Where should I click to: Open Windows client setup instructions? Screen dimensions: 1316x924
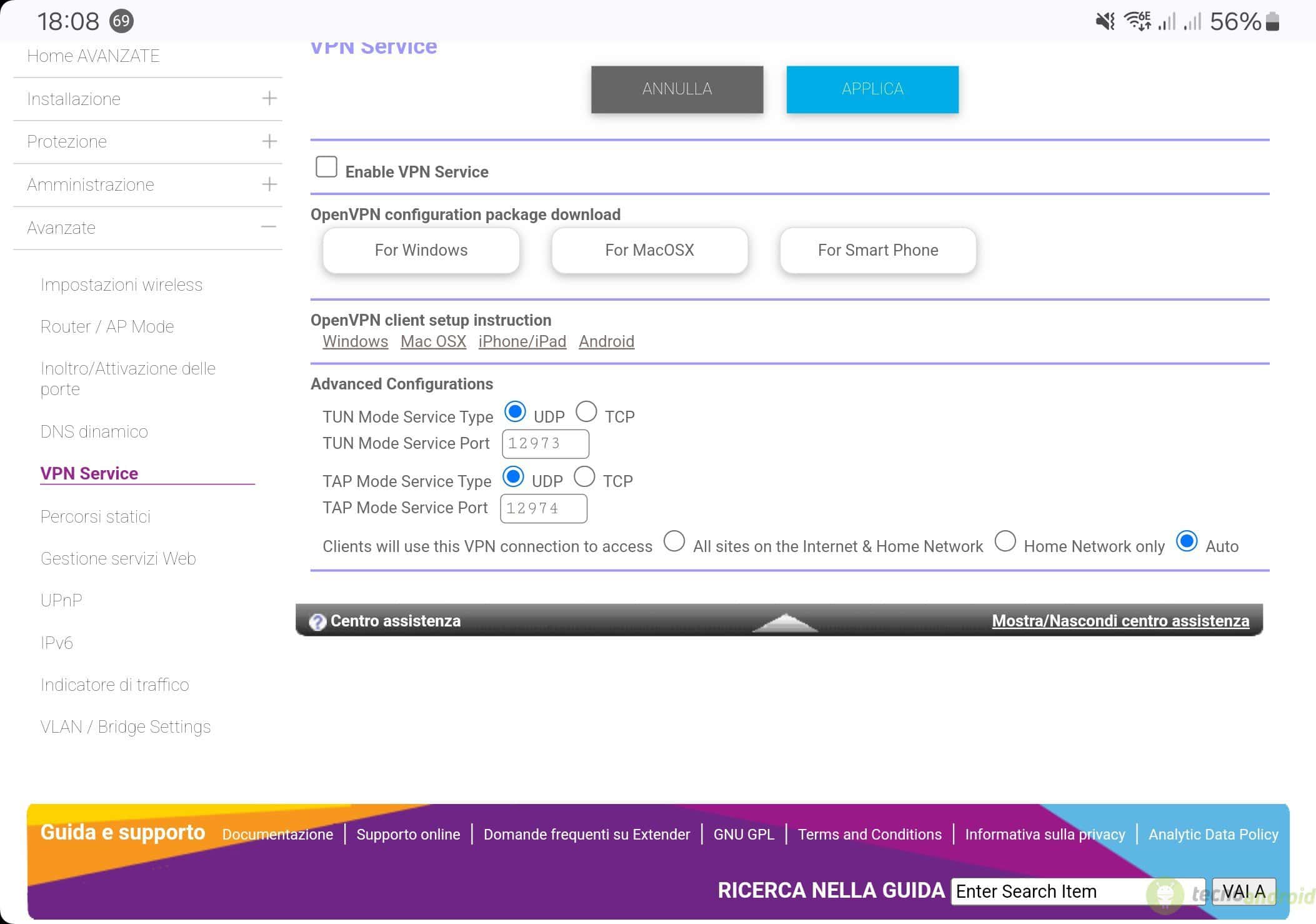pyautogui.click(x=355, y=342)
